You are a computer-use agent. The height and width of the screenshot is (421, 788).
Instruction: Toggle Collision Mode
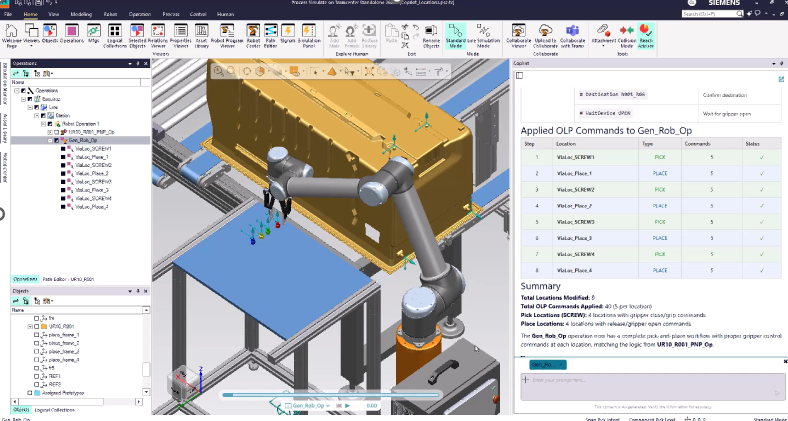pyautogui.click(x=626, y=35)
